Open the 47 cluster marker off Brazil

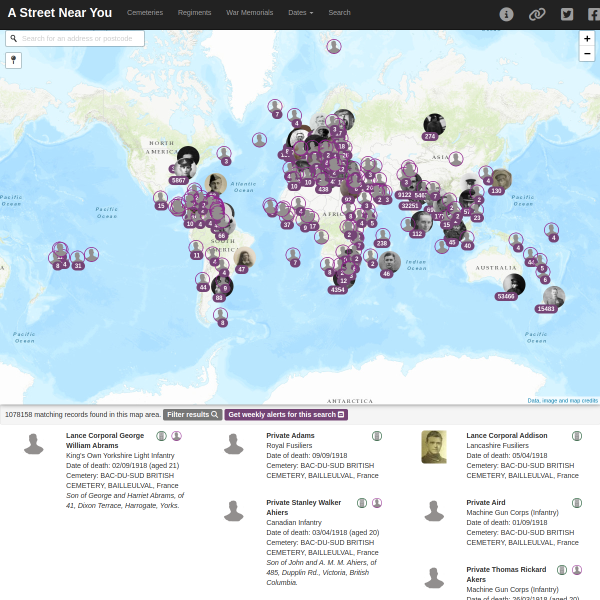point(241,269)
